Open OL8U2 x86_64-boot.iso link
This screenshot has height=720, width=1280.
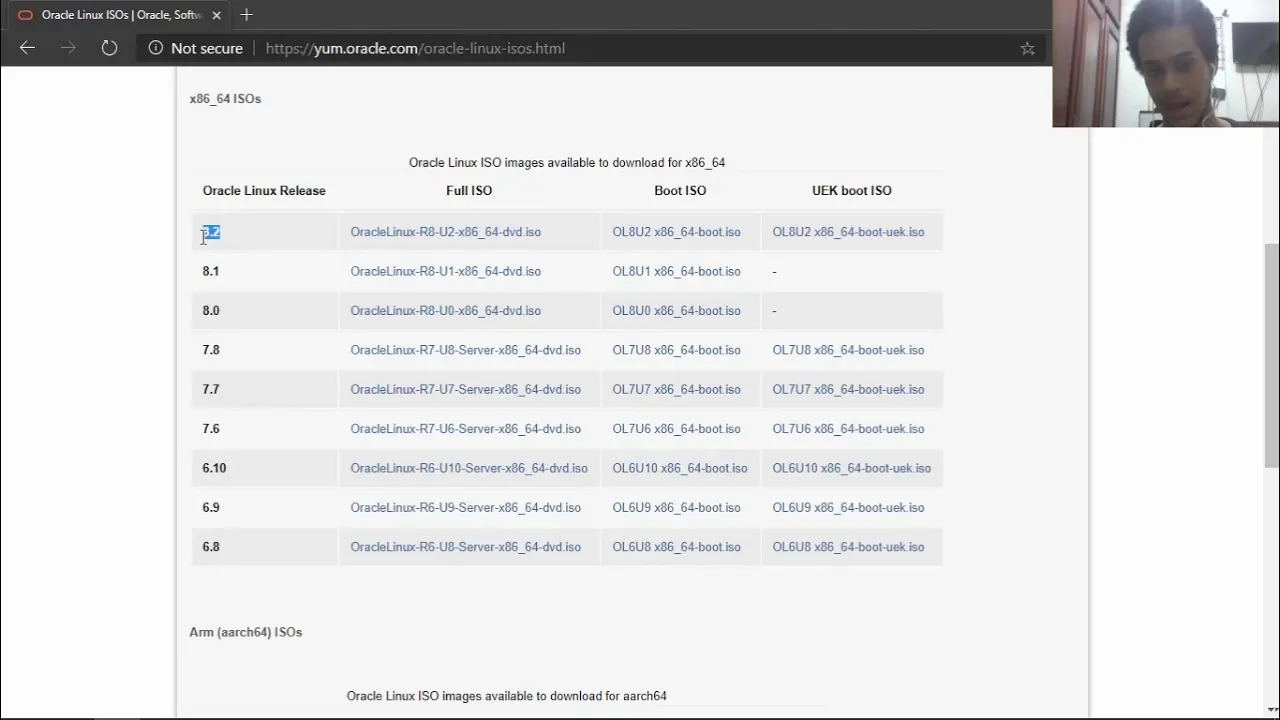pyautogui.click(x=676, y=232)
